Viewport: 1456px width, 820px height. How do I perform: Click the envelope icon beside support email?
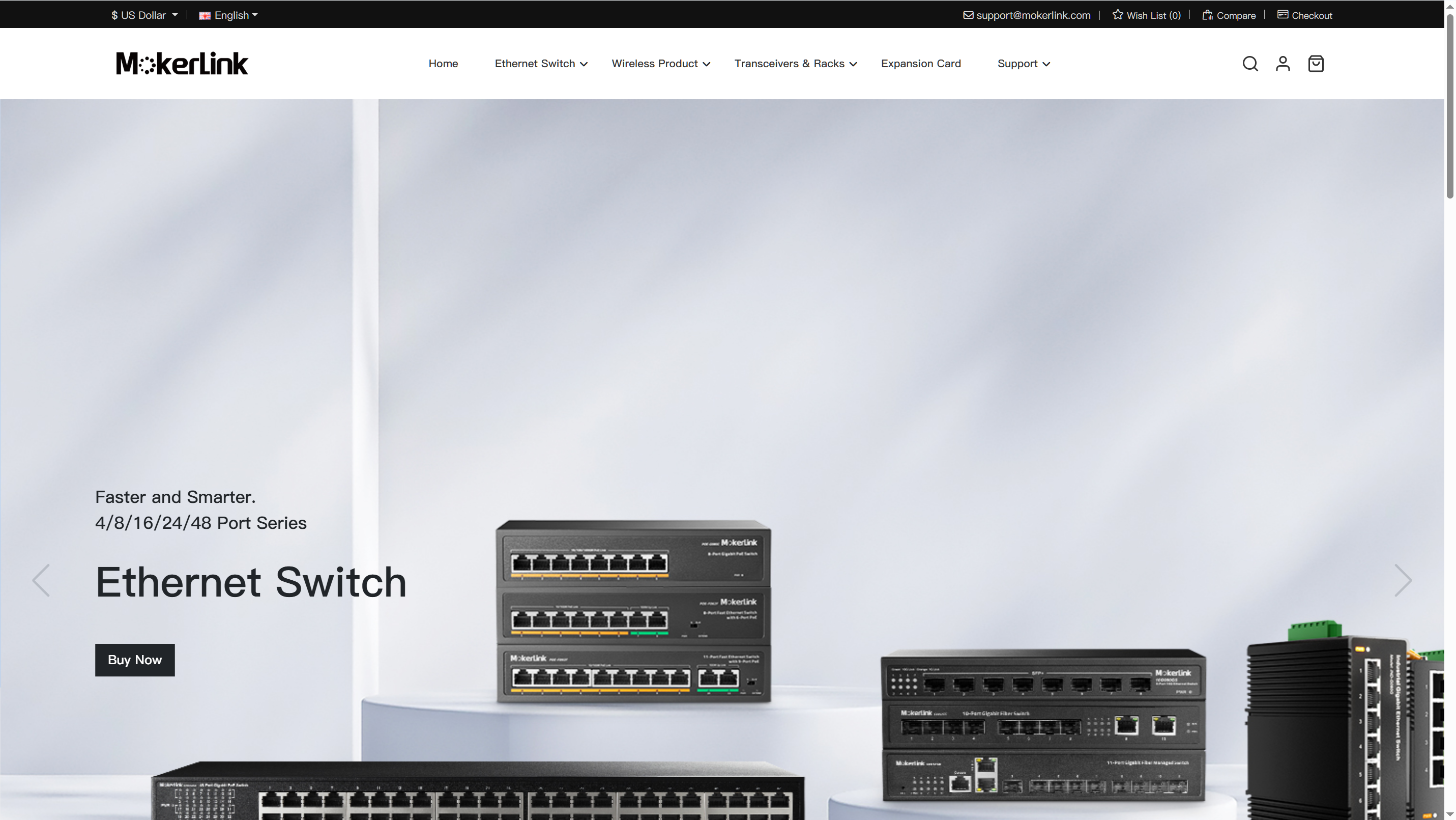coord(968,15)
